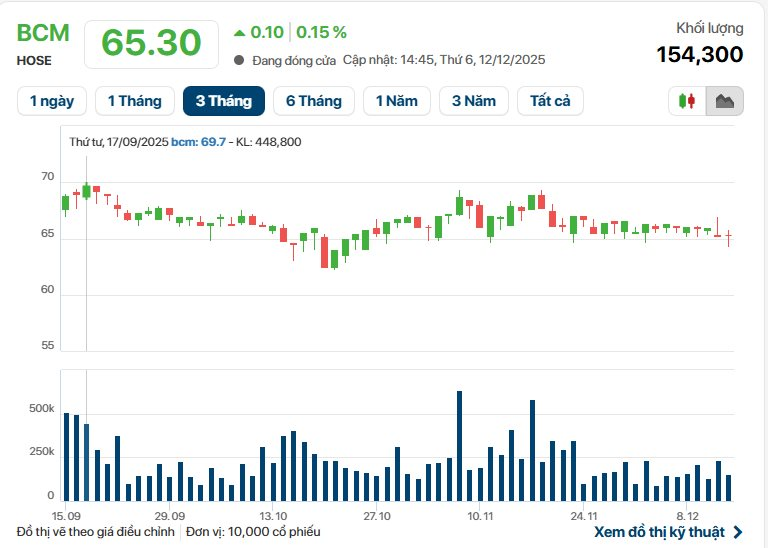Click the 65.30 price box
Image resolution: width=768 pixels, height=548 pixels.
151,43
